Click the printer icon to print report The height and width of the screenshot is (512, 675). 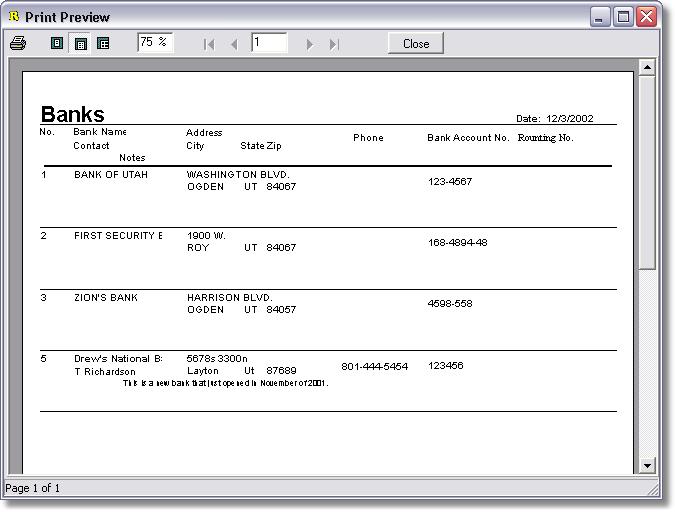[18, 43]
